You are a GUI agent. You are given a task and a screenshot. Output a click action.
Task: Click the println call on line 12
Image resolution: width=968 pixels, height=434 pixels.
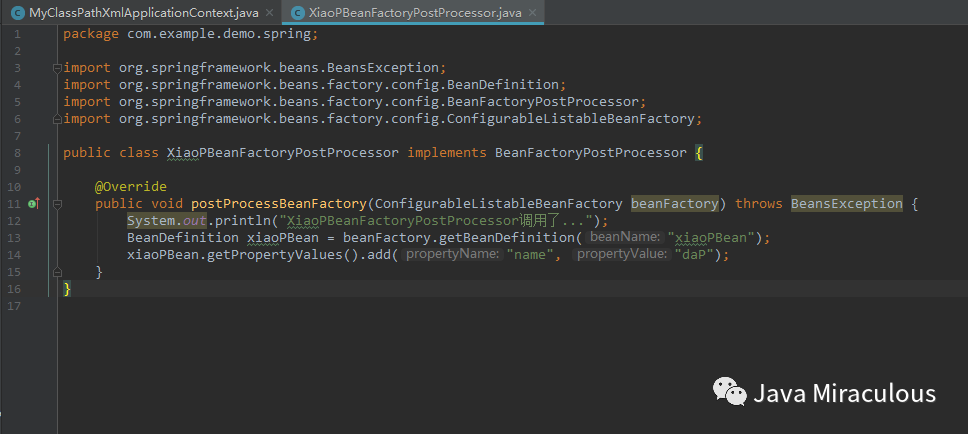pyautogui.click(x=243, y=220)
